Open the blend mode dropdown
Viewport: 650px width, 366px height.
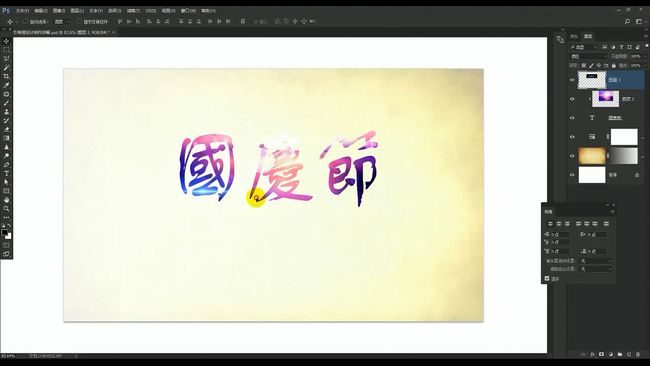(589, 56)
